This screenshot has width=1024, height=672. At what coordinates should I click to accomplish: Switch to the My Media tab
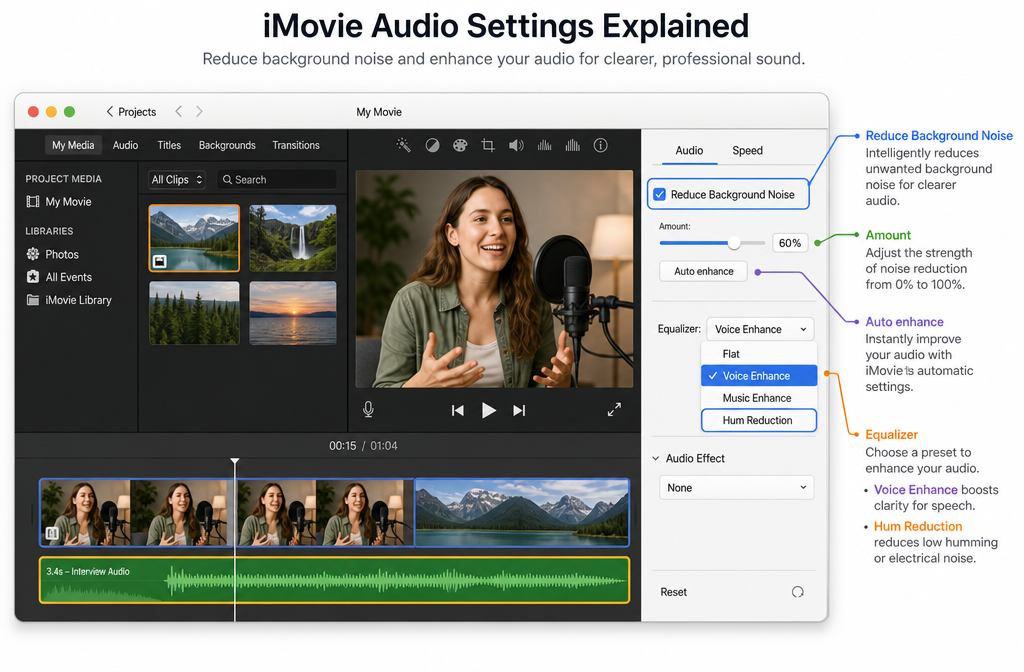coord(73,145)
